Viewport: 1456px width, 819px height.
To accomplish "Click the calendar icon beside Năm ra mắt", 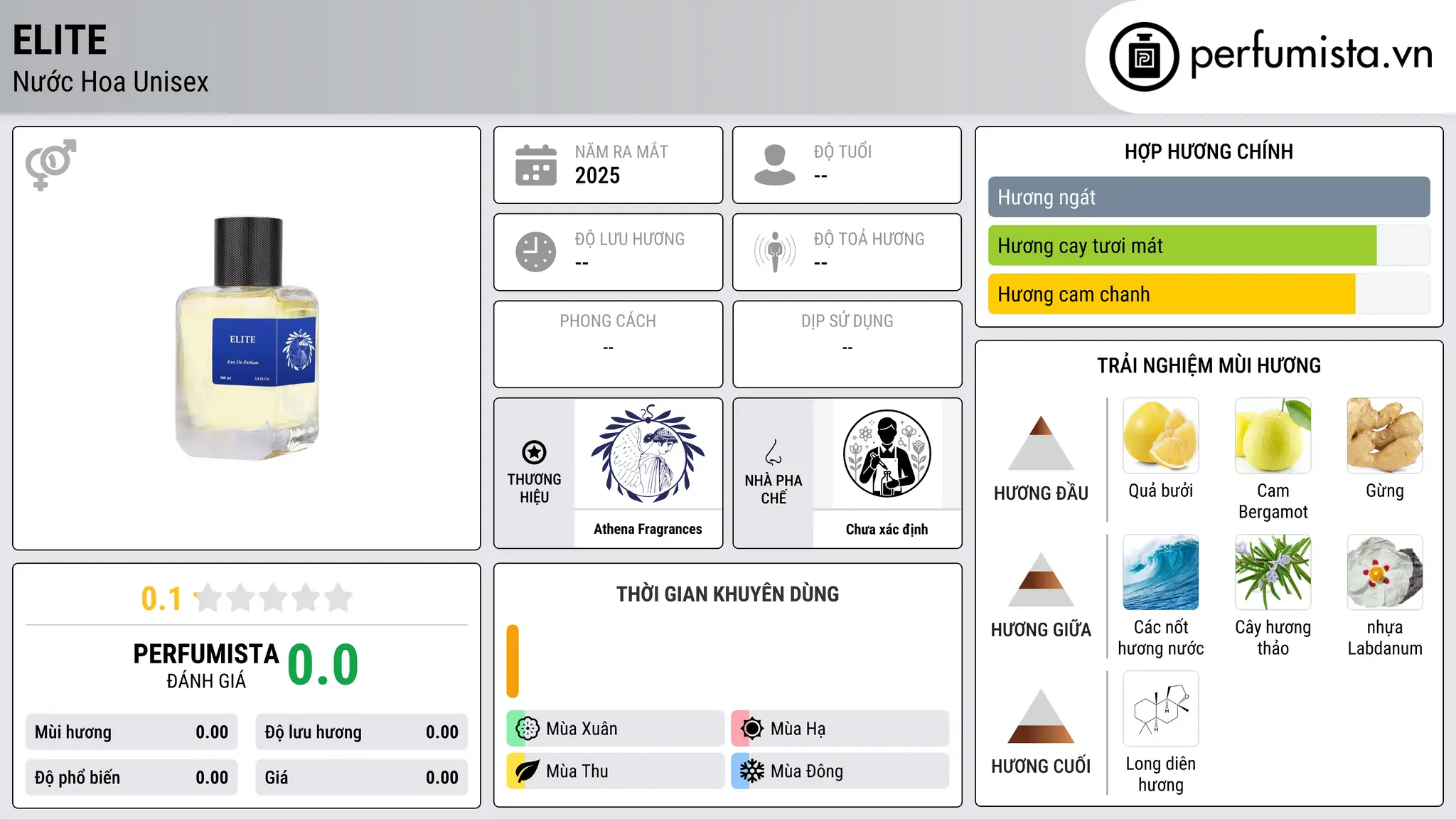I will pyautogui.click(x=536, y=165).
